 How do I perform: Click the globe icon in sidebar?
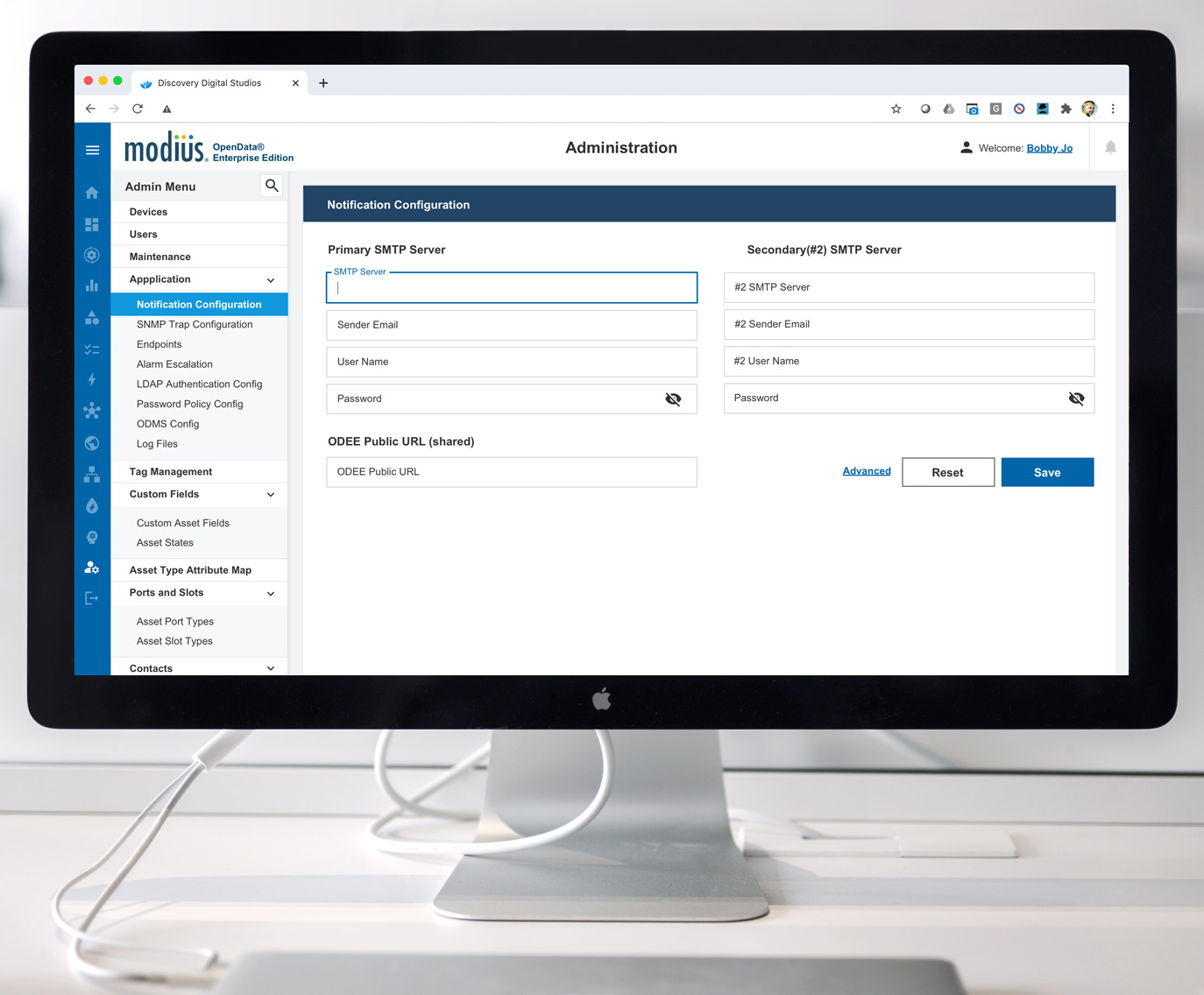(92, 443)
